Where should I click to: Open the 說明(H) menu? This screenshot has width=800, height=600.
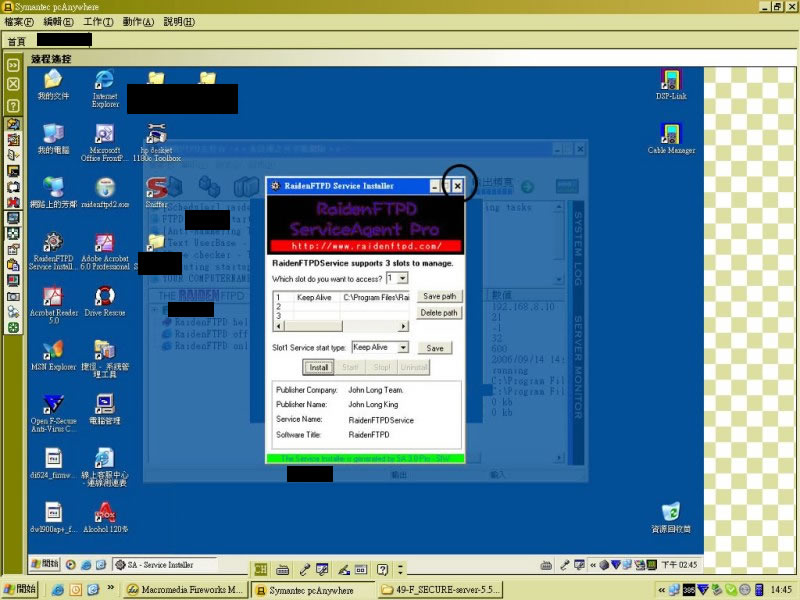[x=179, y=22]
